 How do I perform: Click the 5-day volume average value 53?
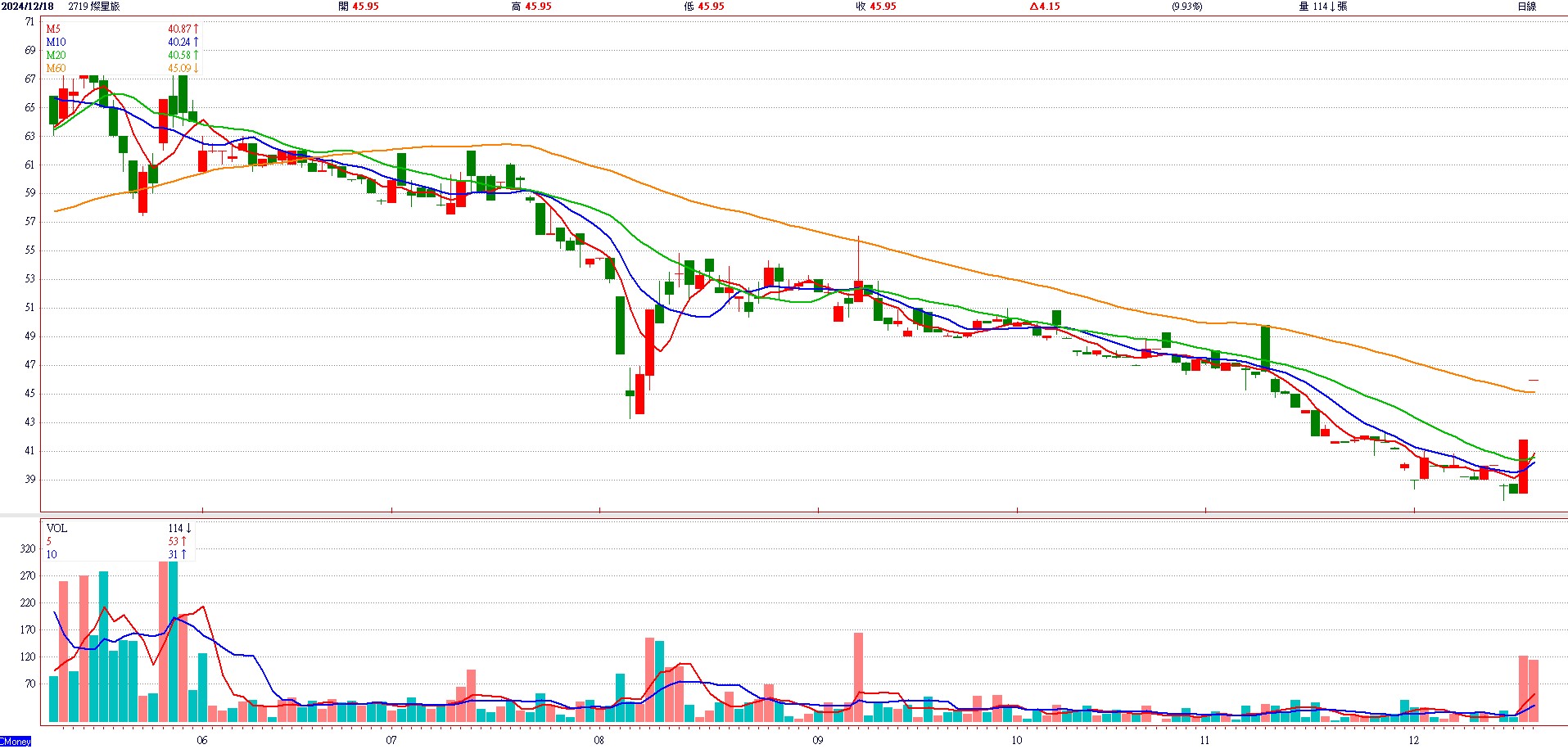tap(173, 541)
